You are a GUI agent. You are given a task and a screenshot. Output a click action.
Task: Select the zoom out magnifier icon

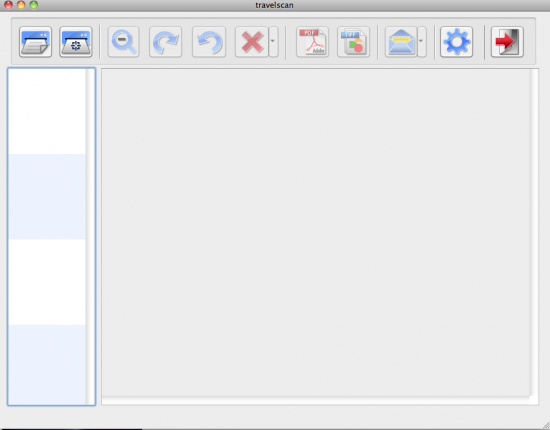coord(123,42)
